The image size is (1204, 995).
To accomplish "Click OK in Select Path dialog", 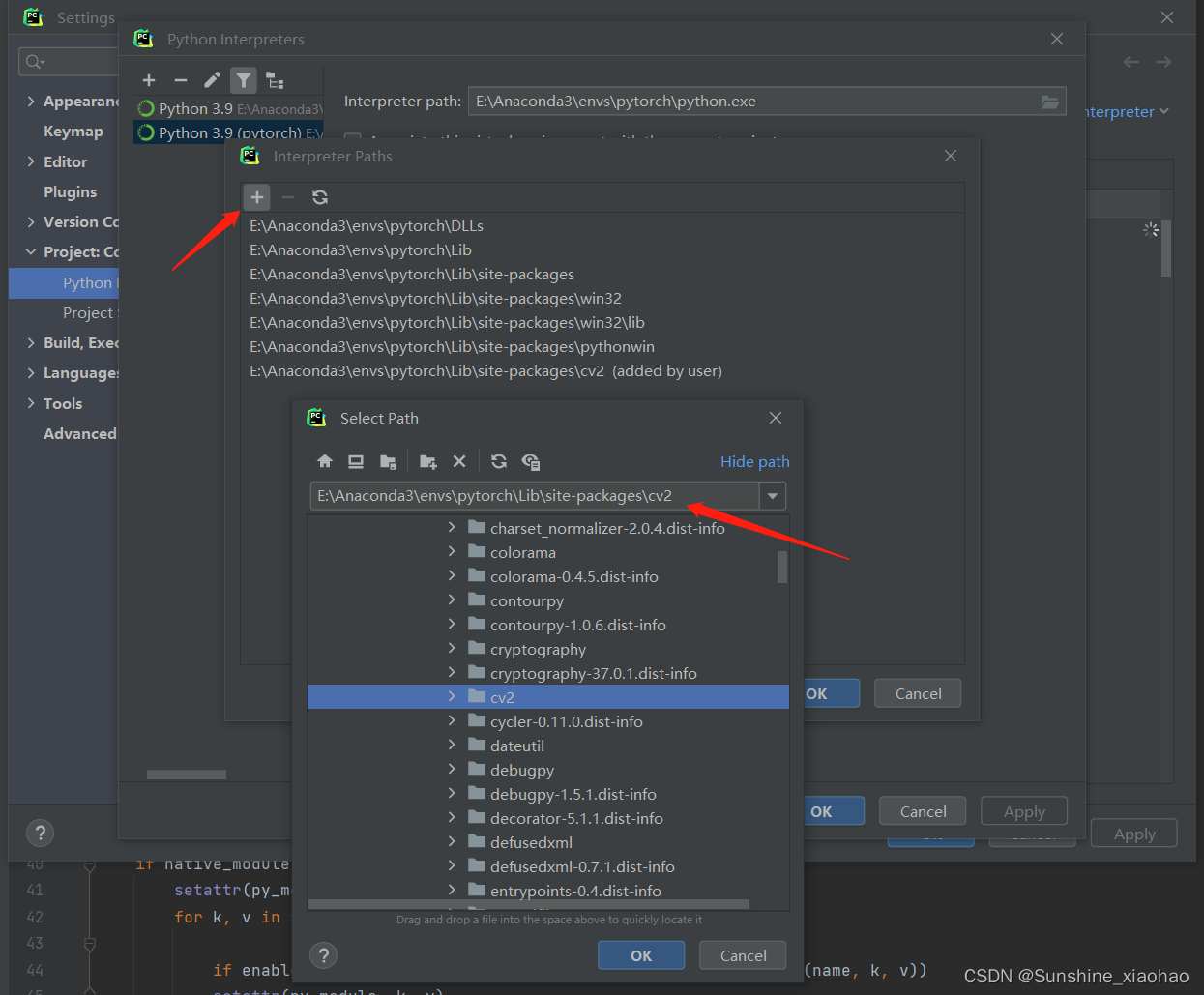I will [641, 955].
